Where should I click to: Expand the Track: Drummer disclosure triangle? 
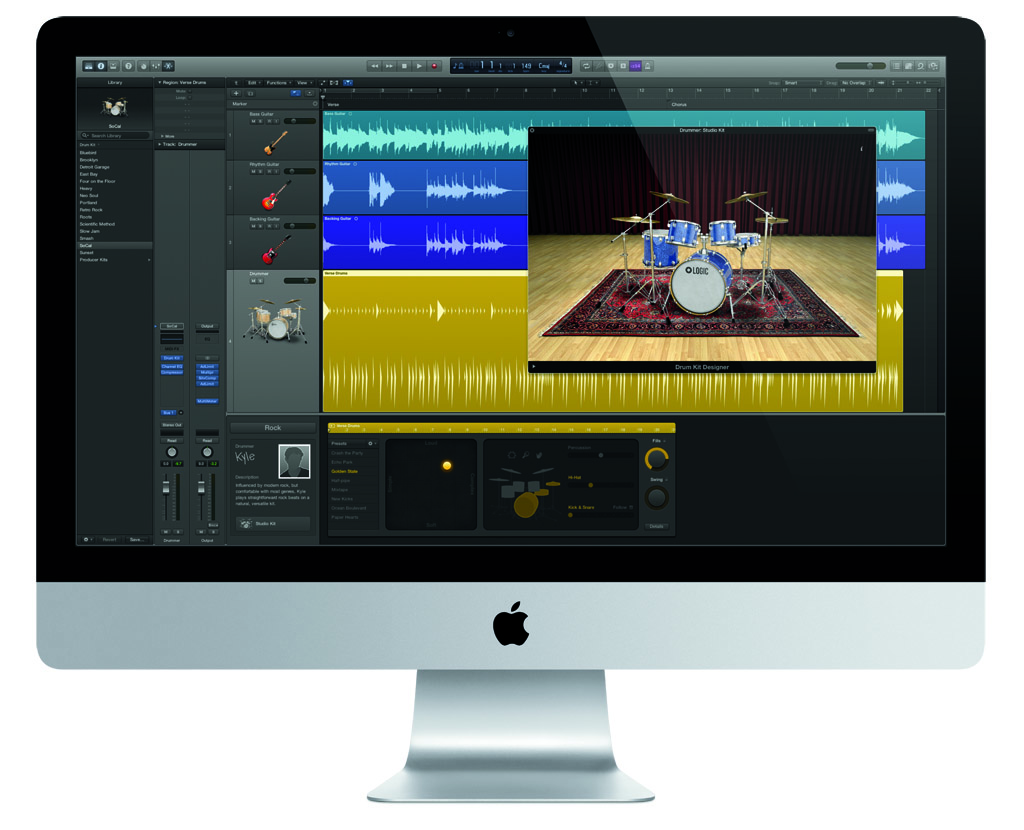point(159,144)
